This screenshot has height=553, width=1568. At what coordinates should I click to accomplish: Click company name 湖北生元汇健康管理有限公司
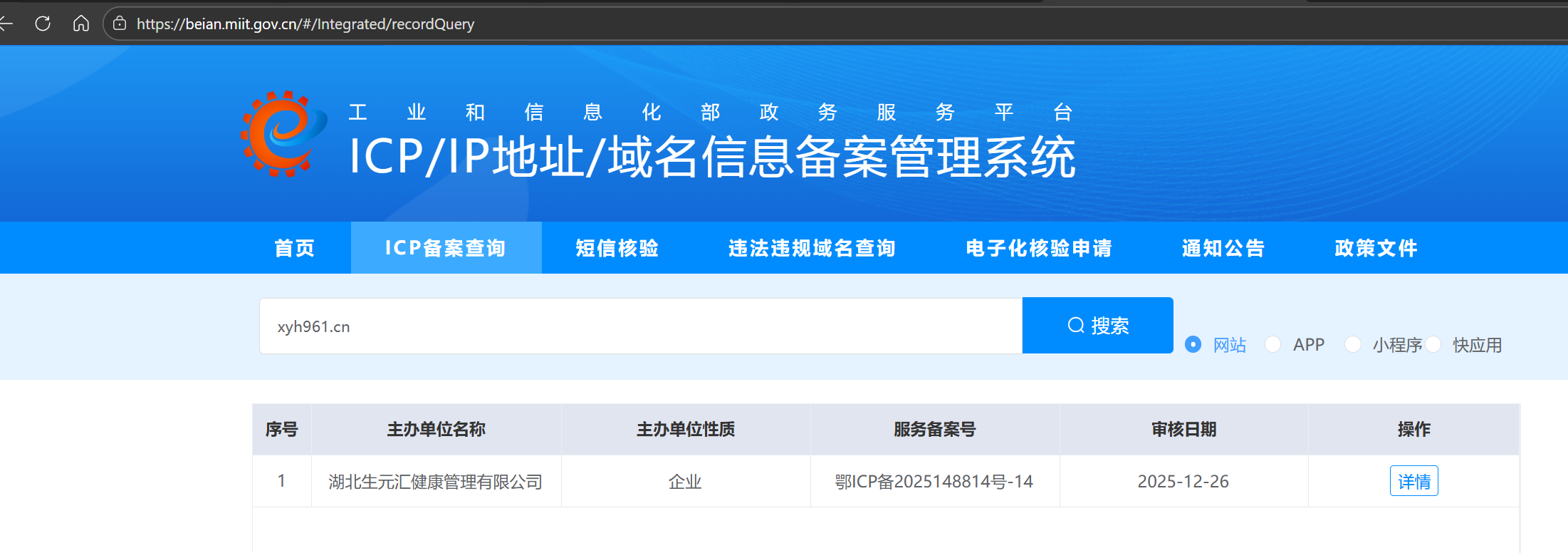point(436,482)
